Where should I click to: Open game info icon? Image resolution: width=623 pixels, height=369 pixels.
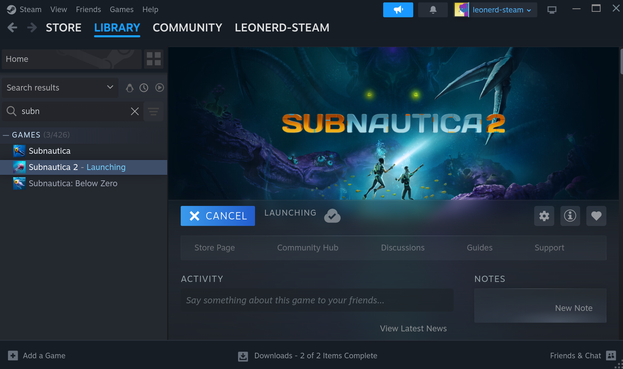click(x=570, y=216)
